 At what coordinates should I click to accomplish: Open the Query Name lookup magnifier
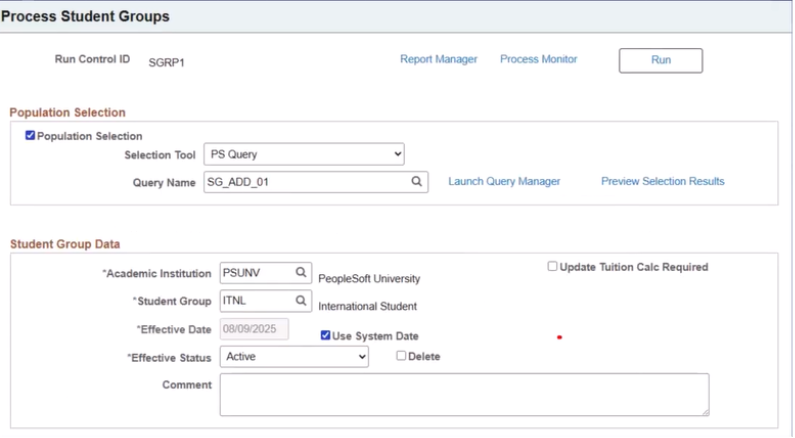416,181
